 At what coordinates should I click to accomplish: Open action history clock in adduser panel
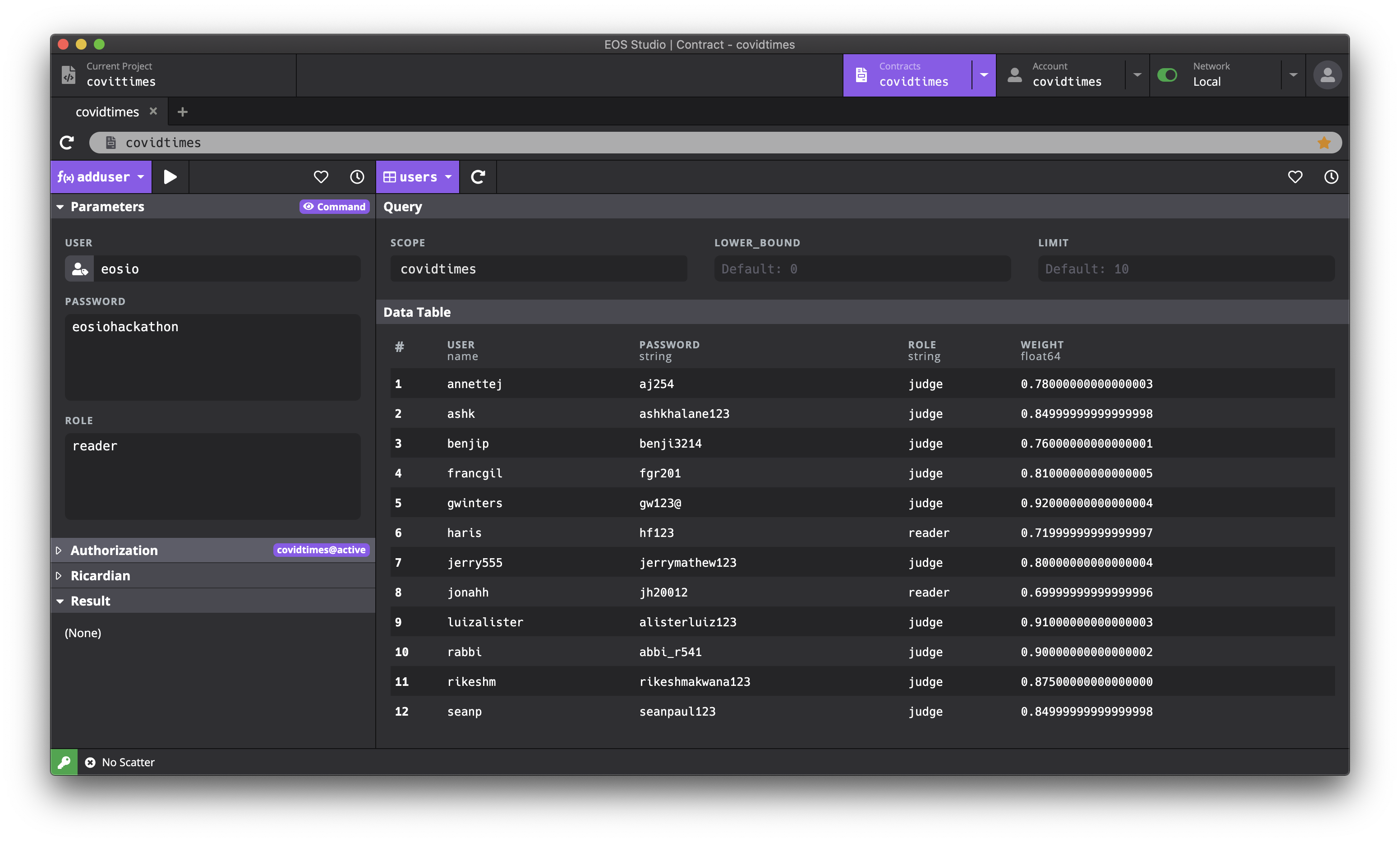point(357,177)
